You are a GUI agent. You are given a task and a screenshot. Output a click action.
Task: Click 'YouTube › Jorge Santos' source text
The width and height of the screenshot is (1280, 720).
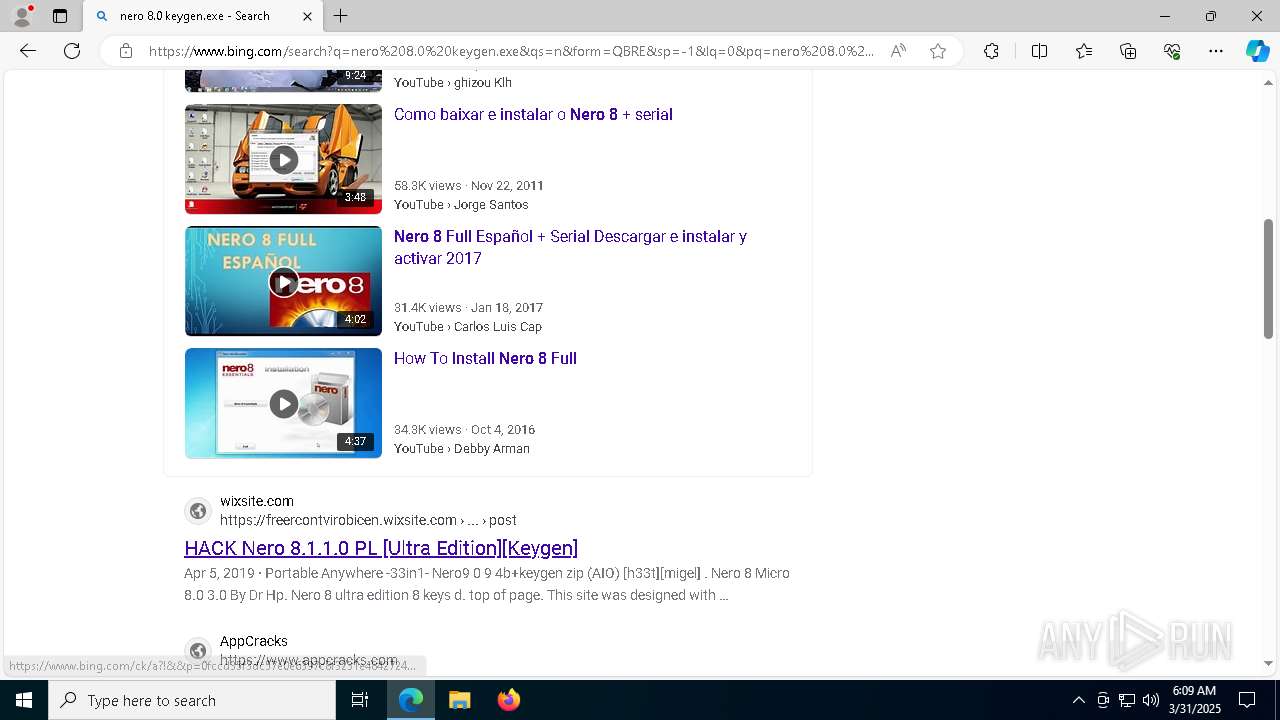coord(461,204)
